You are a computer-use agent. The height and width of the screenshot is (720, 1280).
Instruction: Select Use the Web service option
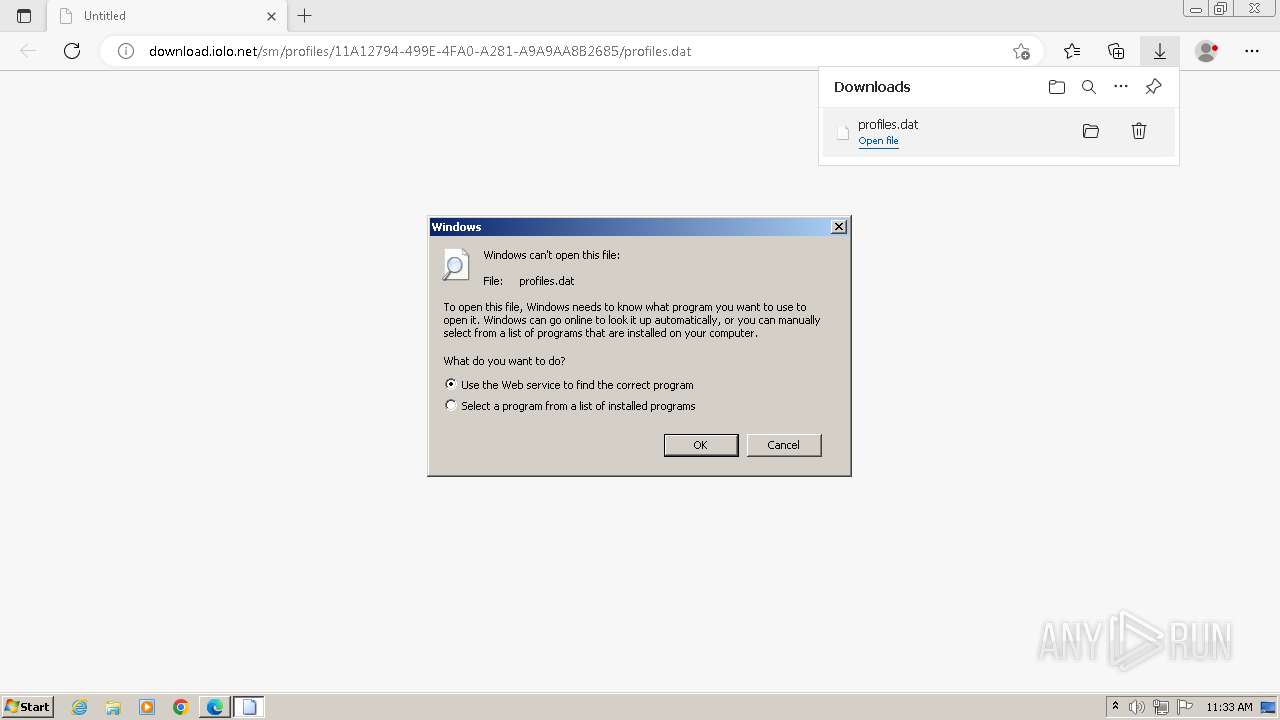(451, 384)
